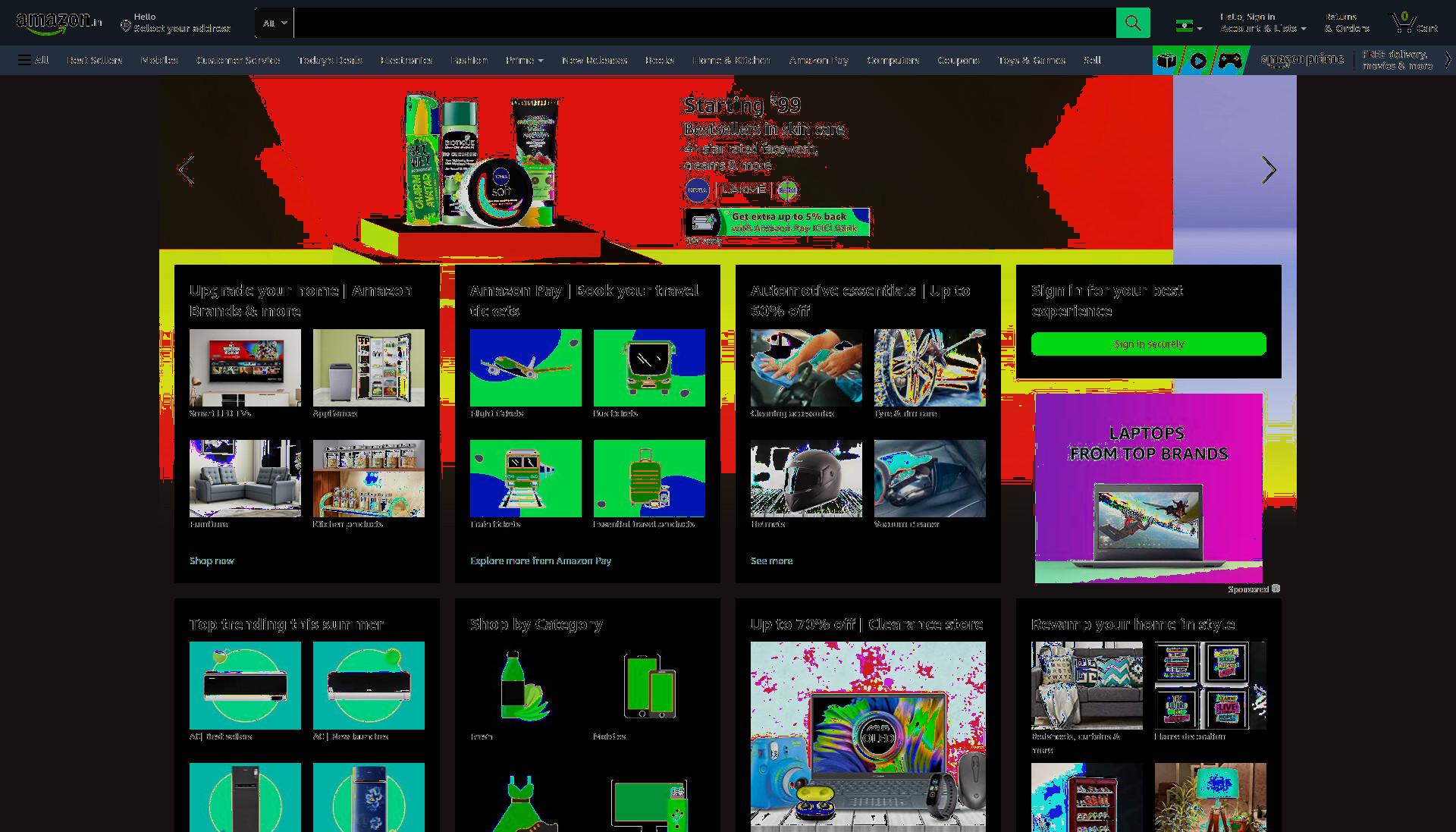Open Appliances thumbnail

[369, 368]
